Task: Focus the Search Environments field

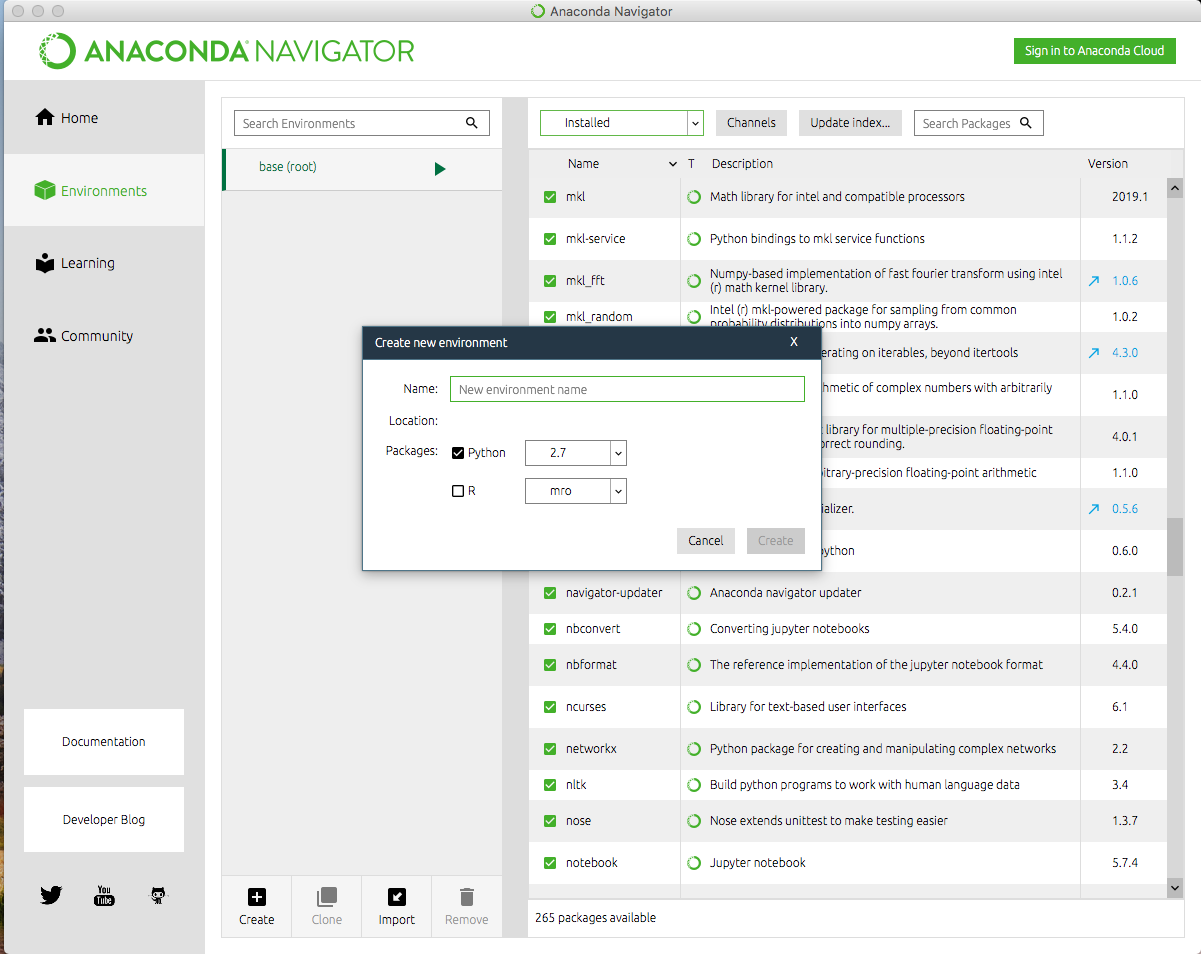Action: tap(362, 123)
